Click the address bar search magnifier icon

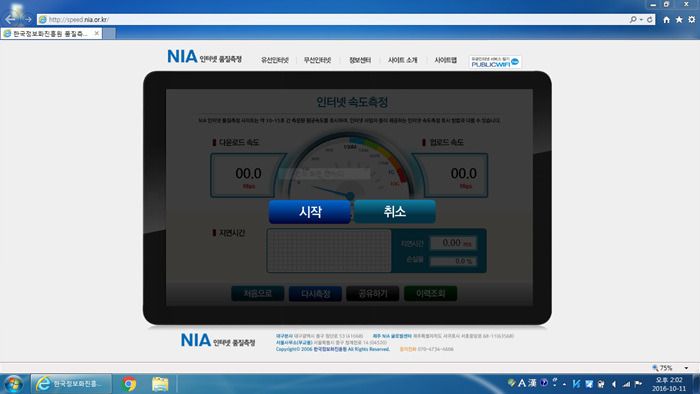[x=633, y=20]
